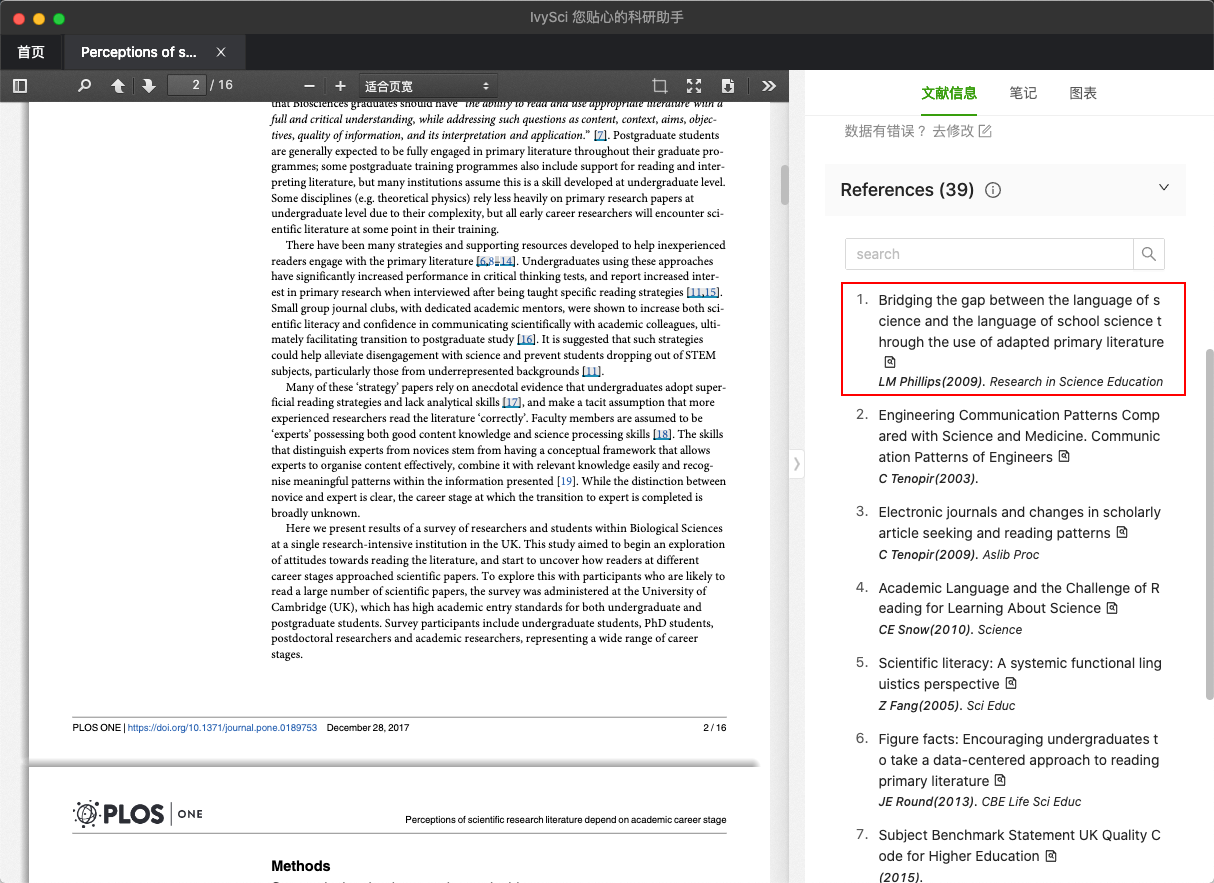Go to the next PDF page
1214x883 pixels.
coord(149,86)
